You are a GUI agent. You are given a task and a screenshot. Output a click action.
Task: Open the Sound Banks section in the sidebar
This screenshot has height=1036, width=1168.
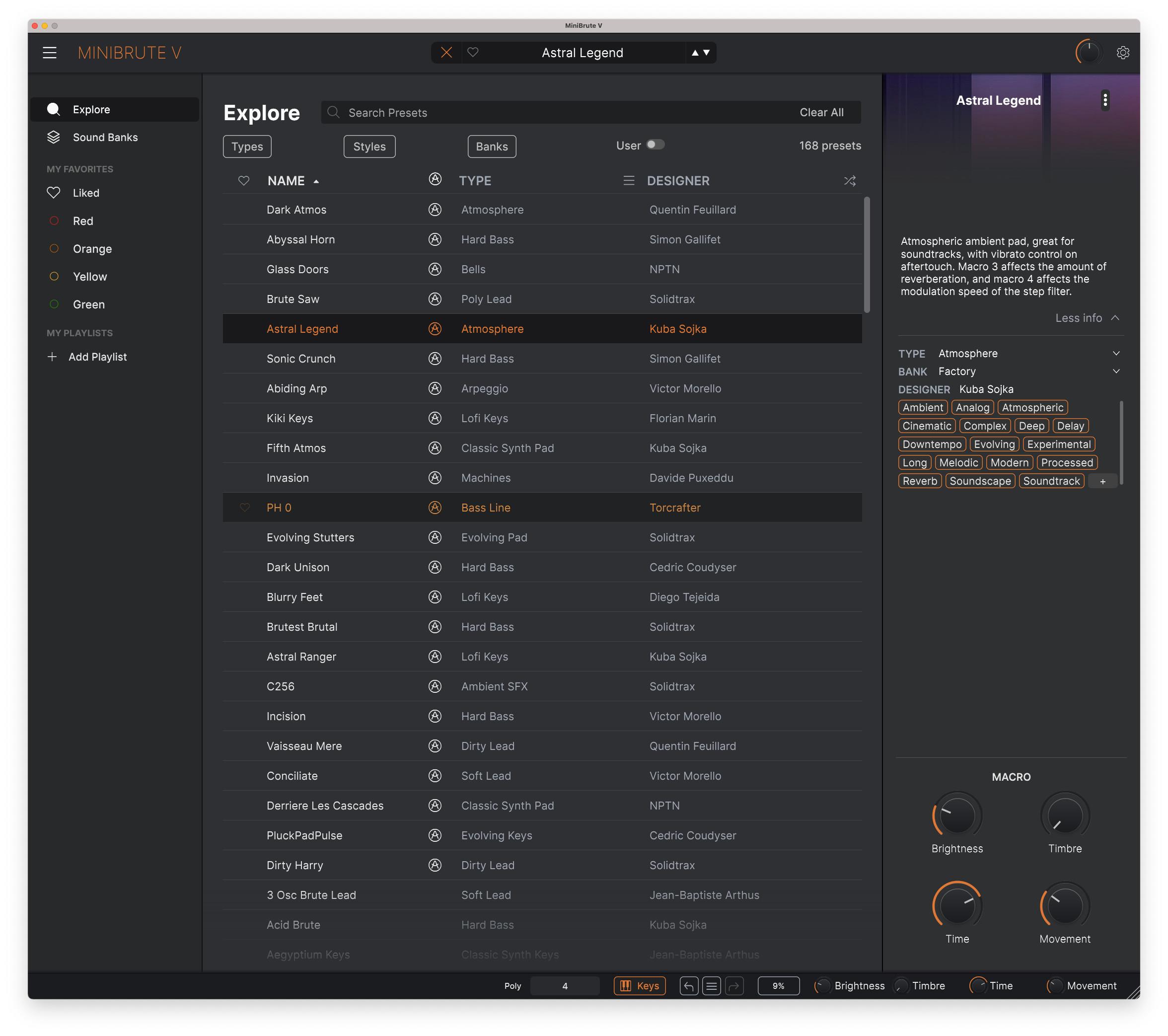coord(105,137)
